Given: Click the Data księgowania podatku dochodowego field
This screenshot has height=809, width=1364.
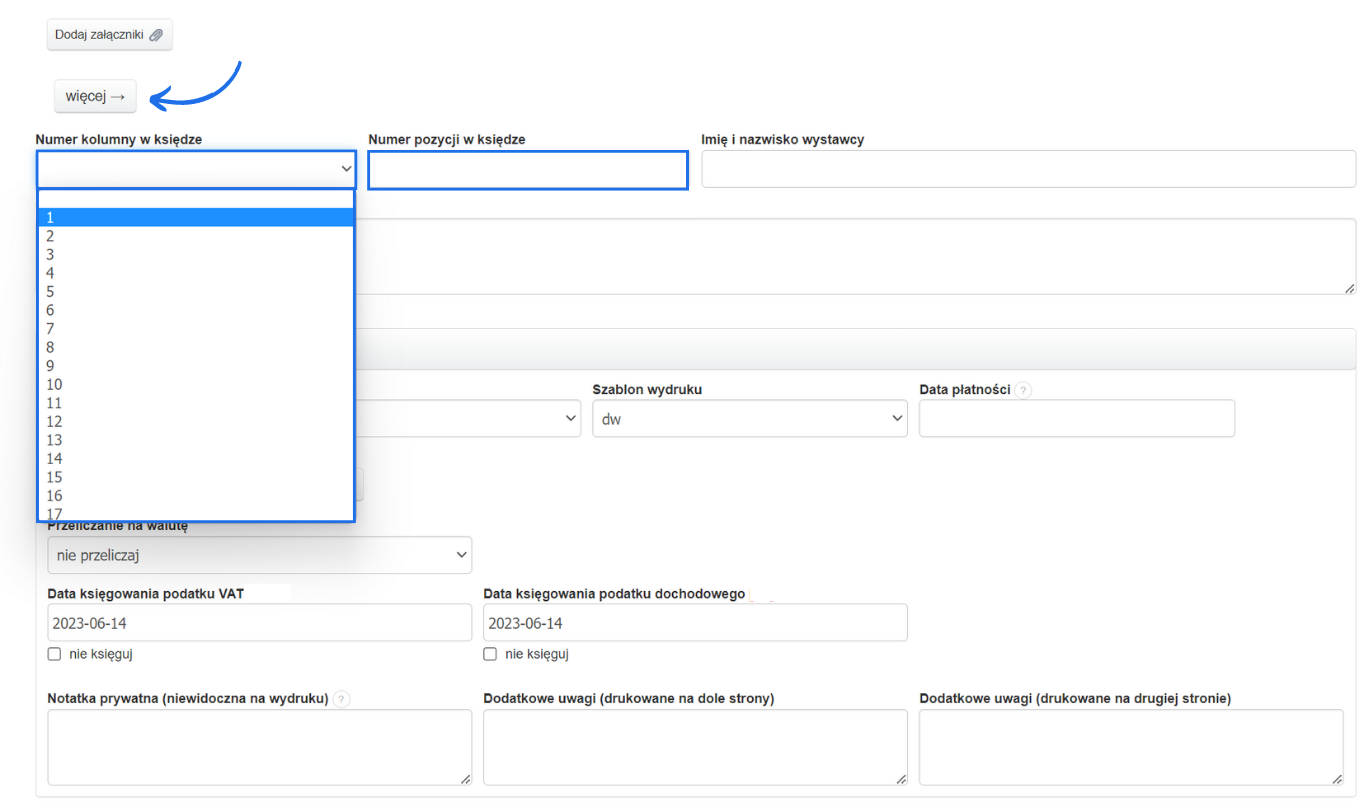Looking at the screenshot, I should coord(695,623).
